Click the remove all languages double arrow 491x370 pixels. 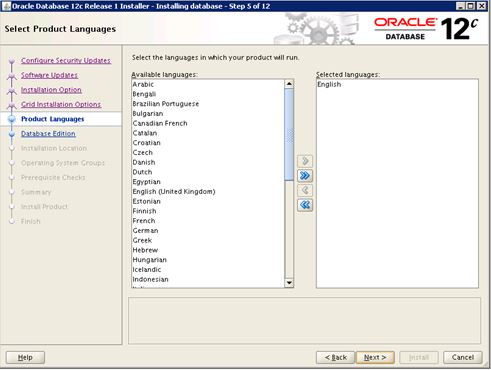click(305, 205)
